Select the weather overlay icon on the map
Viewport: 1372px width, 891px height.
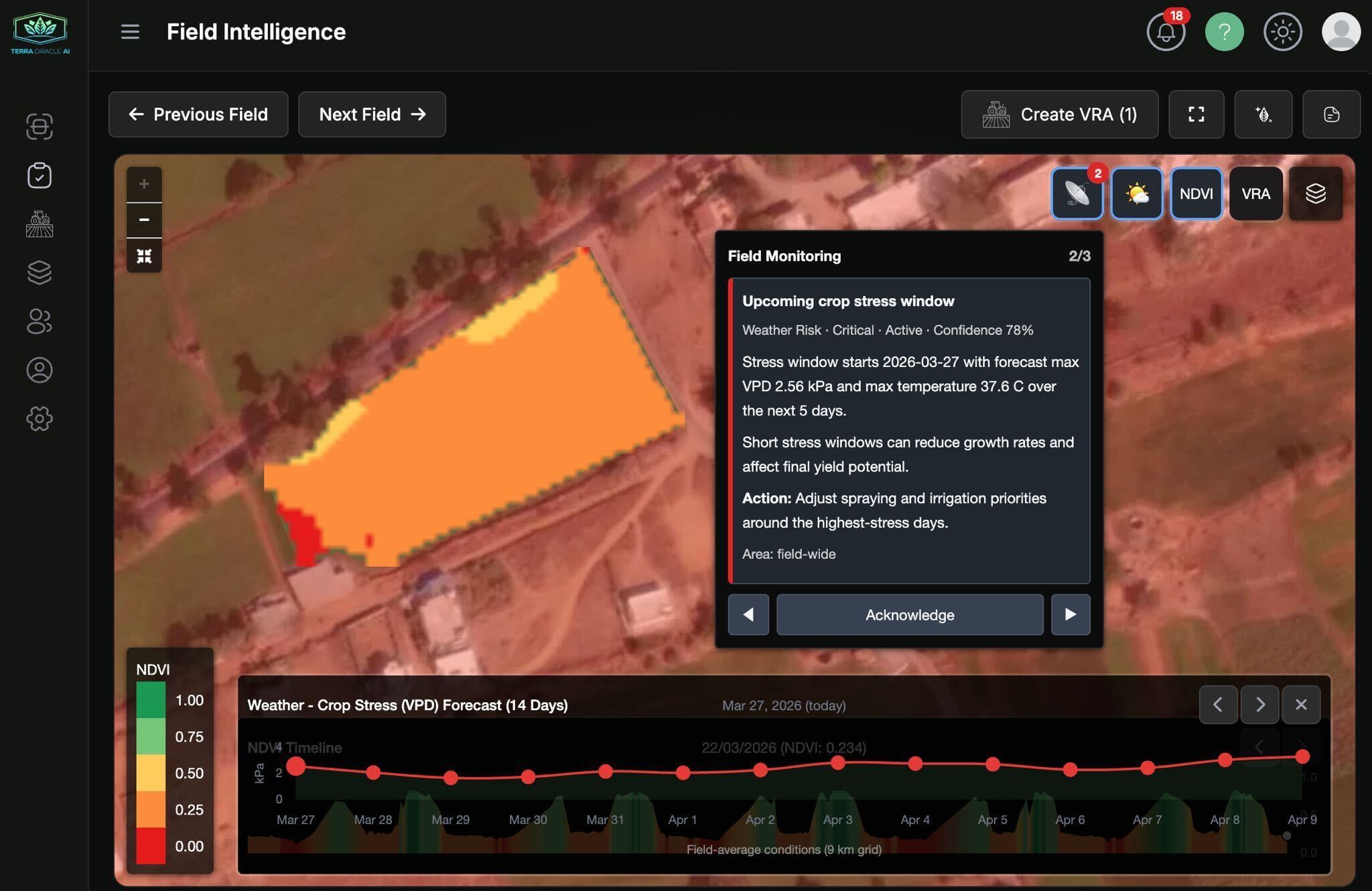coord(1136,194)
